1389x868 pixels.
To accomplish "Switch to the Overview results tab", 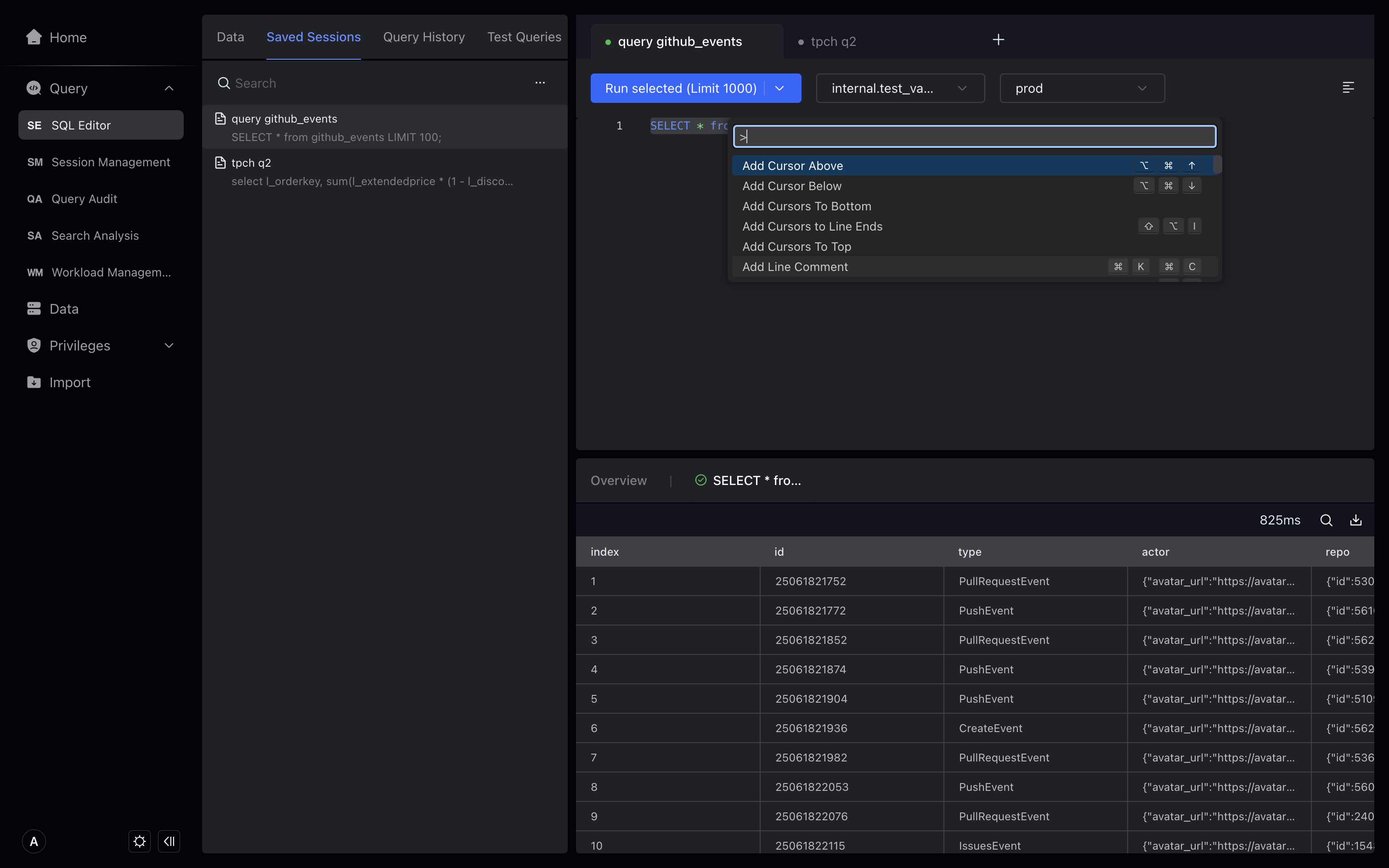I will [x=618, y=480].
